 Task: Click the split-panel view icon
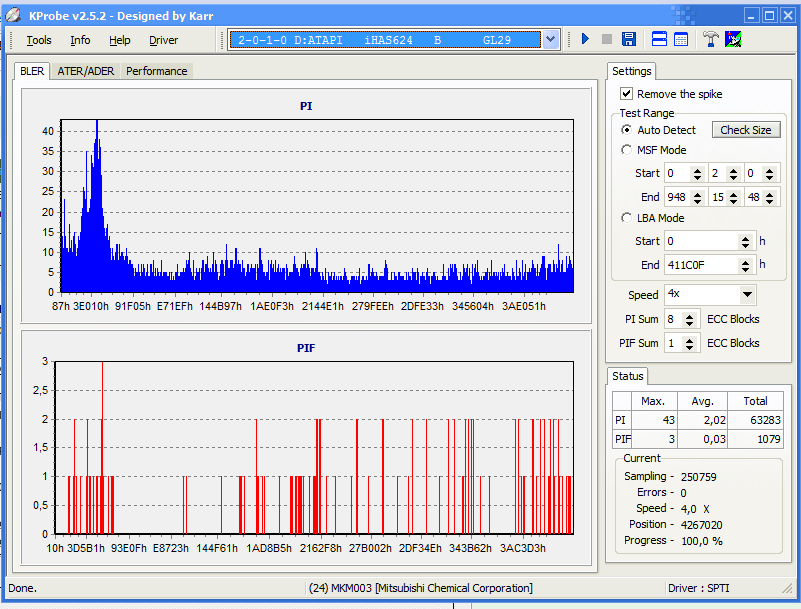(659, 39)
